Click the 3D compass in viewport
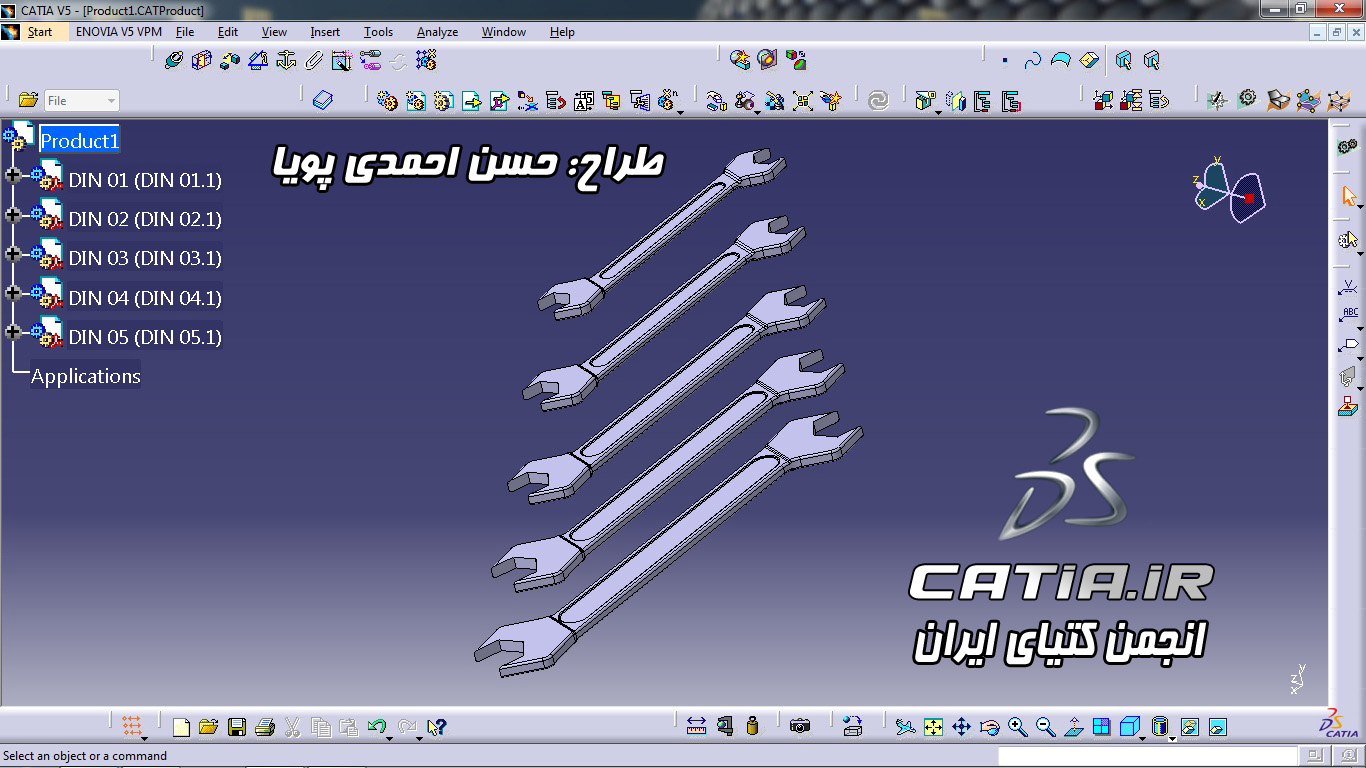 (1230, 189)
